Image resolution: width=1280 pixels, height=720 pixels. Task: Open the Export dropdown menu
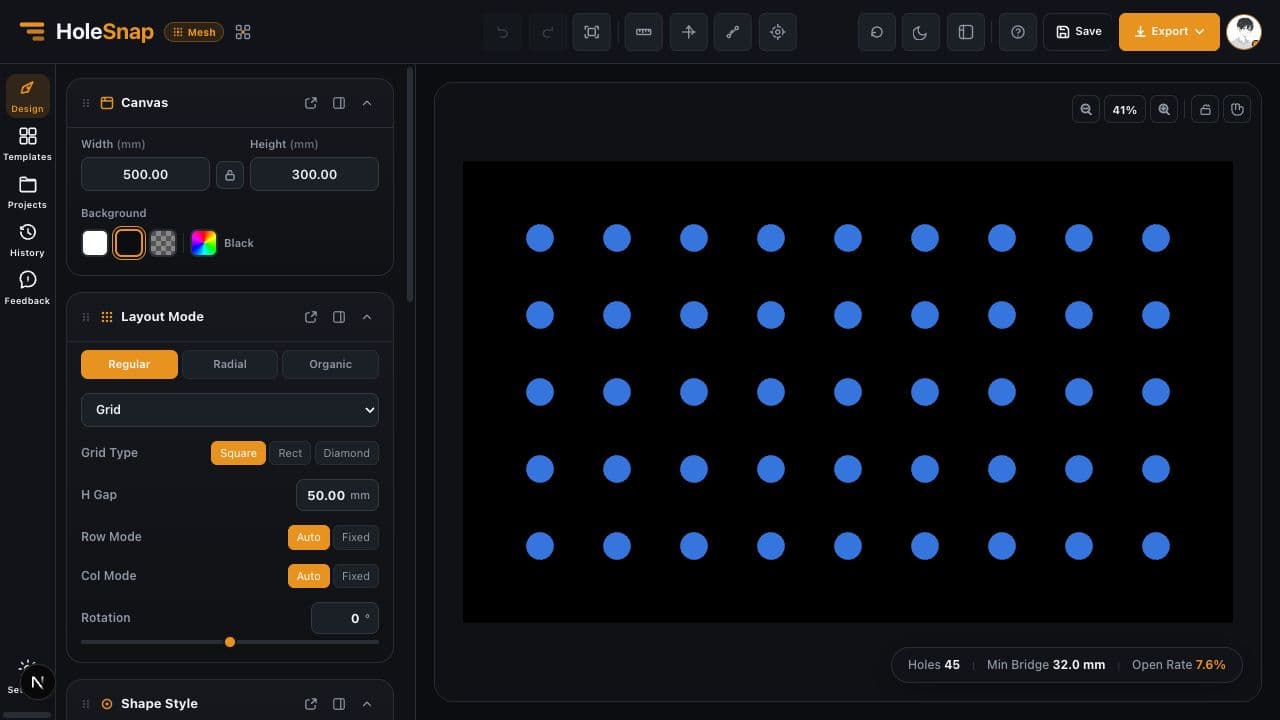click(1169, 32)
